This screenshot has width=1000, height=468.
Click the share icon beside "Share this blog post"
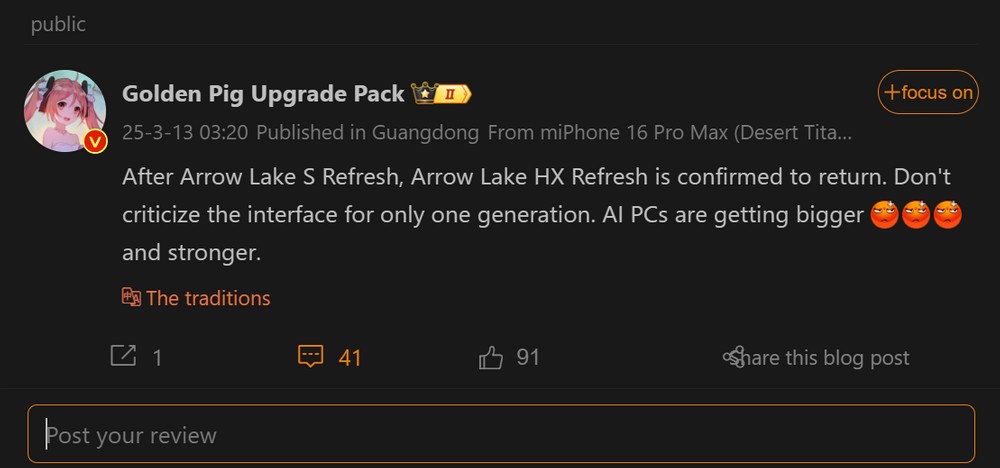pyautogui.click(x=734, y=357)
